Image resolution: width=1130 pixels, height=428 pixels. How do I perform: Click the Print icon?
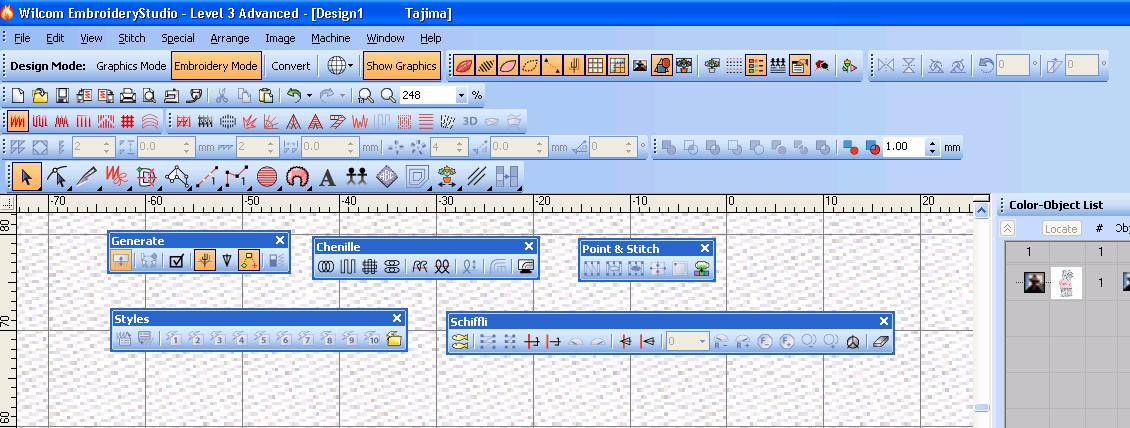[128, 95]
